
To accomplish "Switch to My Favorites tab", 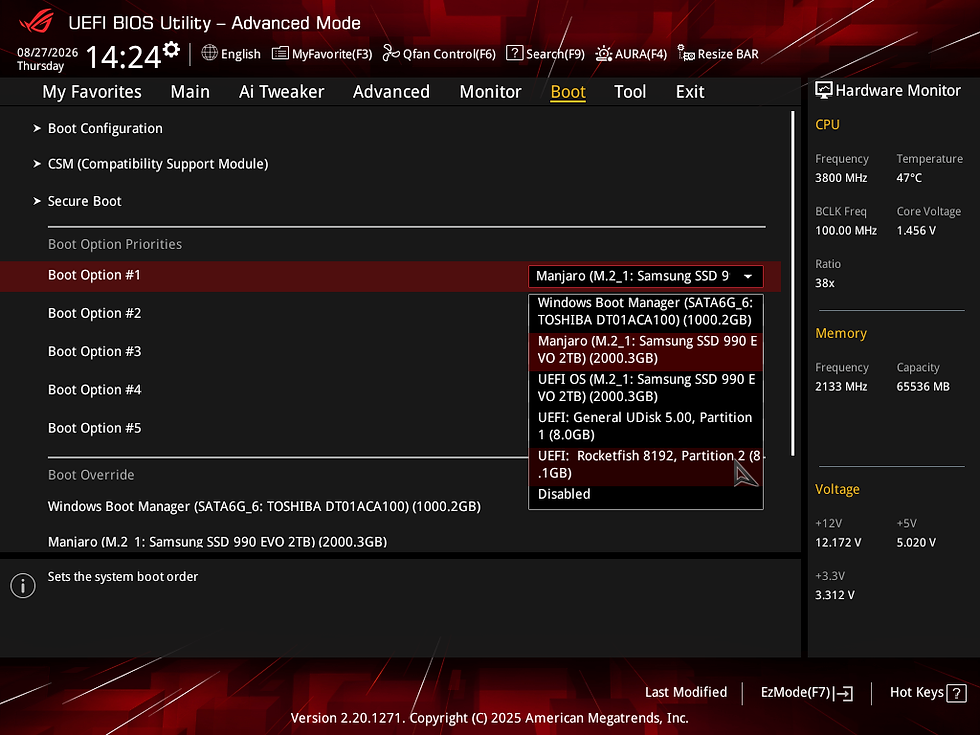I will coord(92,92).
